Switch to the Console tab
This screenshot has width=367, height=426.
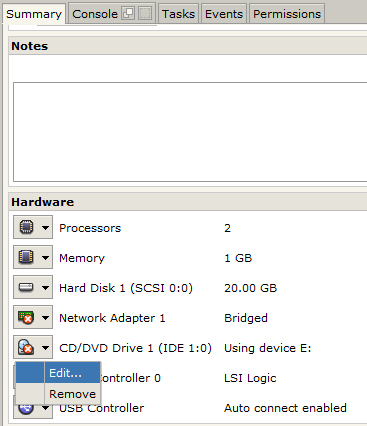pyautogui.click(x=95, y=14)
